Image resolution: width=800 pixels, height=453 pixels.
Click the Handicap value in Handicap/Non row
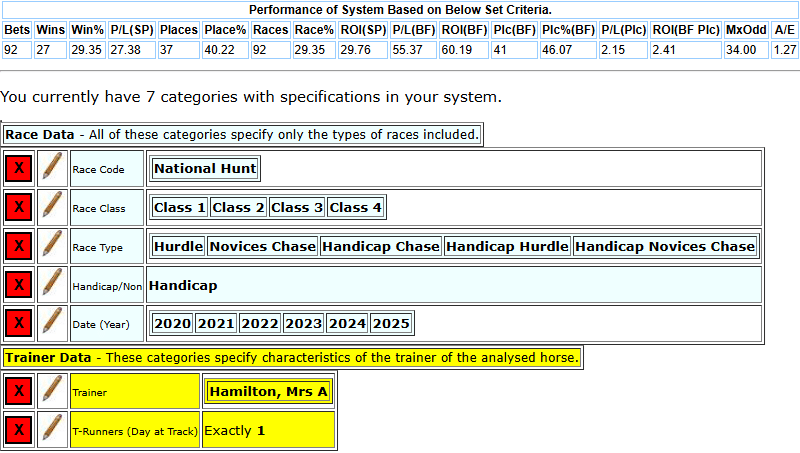pyautogui.click(x=183, y=286)
